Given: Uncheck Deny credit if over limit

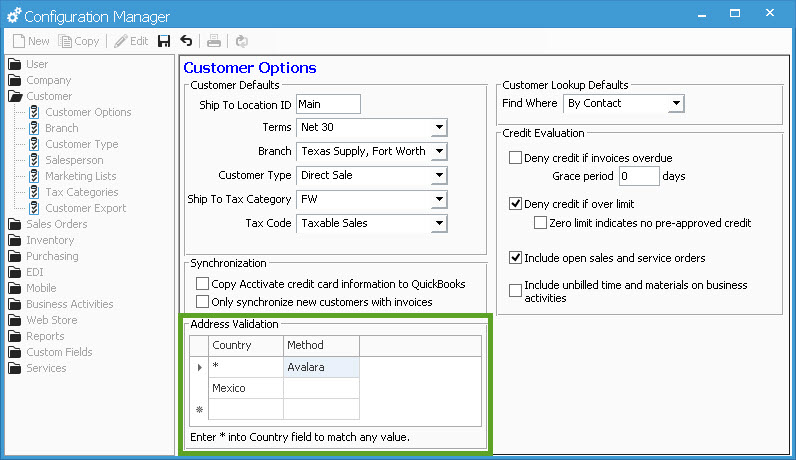Looking at the screenshot, I should point(515,204).
